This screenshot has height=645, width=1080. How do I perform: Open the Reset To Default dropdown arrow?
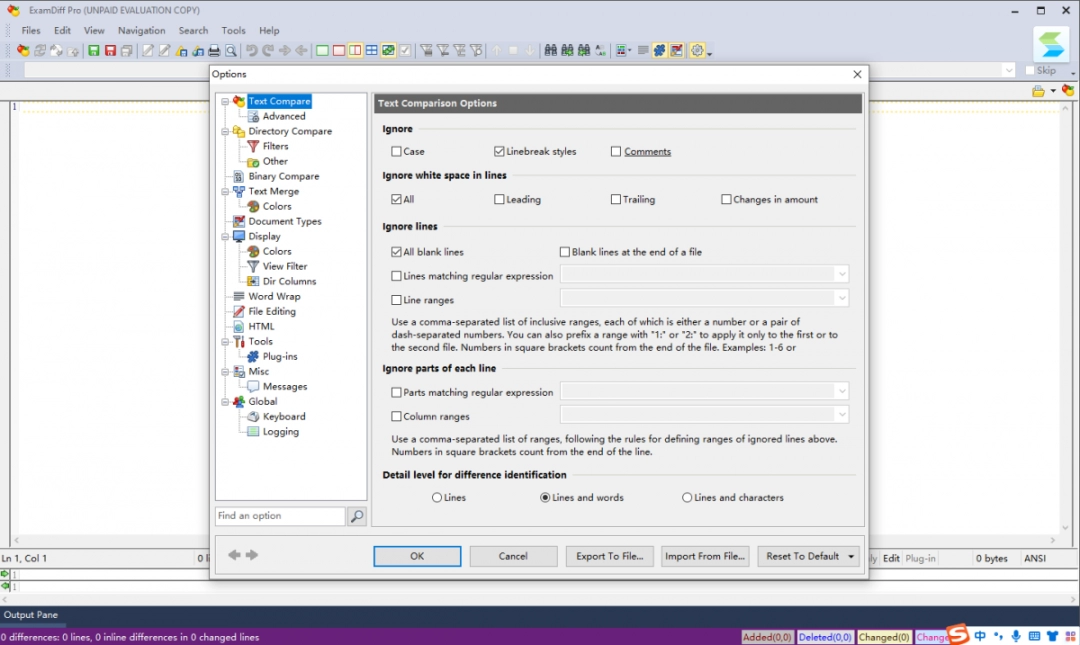[x=850, y=557]
